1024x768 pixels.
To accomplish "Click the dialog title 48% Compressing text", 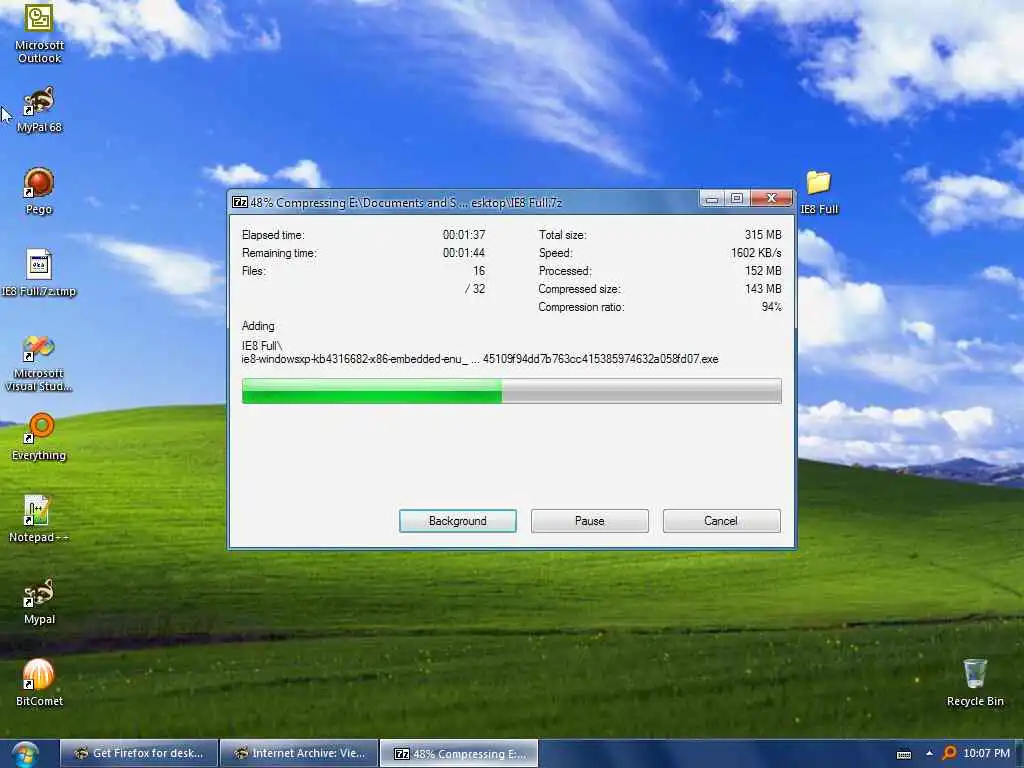I will pyautogui.click(x=406, y=202).
